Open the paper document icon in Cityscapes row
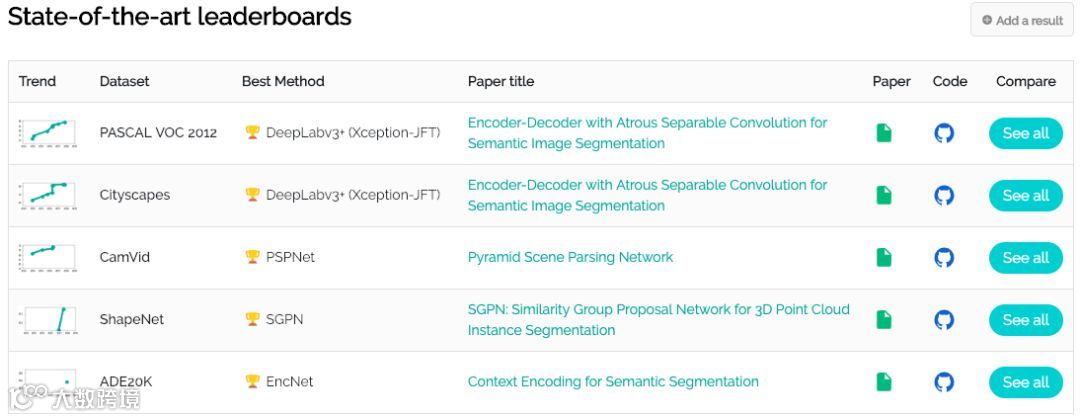Screen dimensions: 1080x418 click(883, 195)
